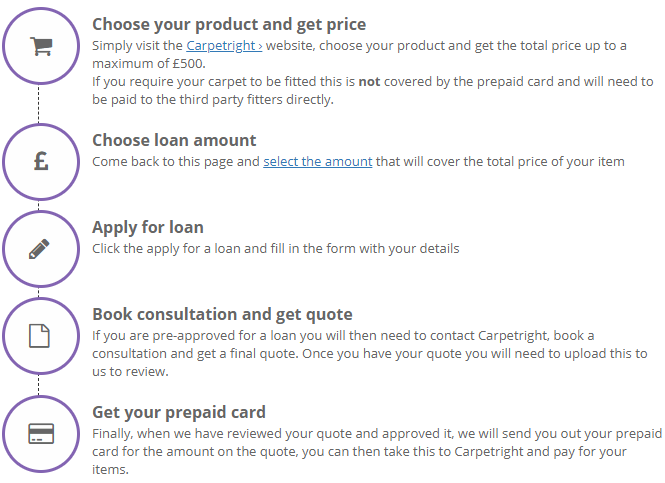Select the 'Choose loan amount' heading
The image size is (665, 483).
tap(174, 140)
